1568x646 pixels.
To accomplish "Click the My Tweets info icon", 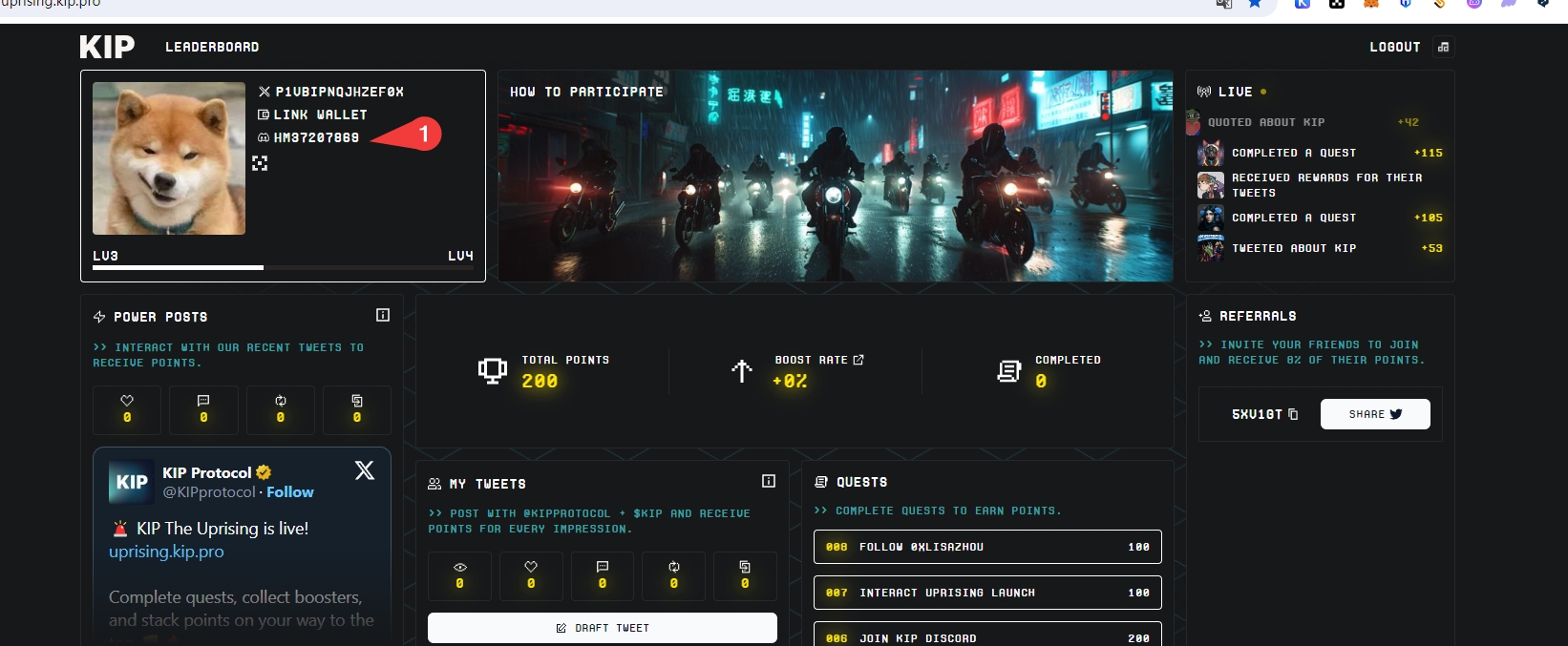I will 769,481.
